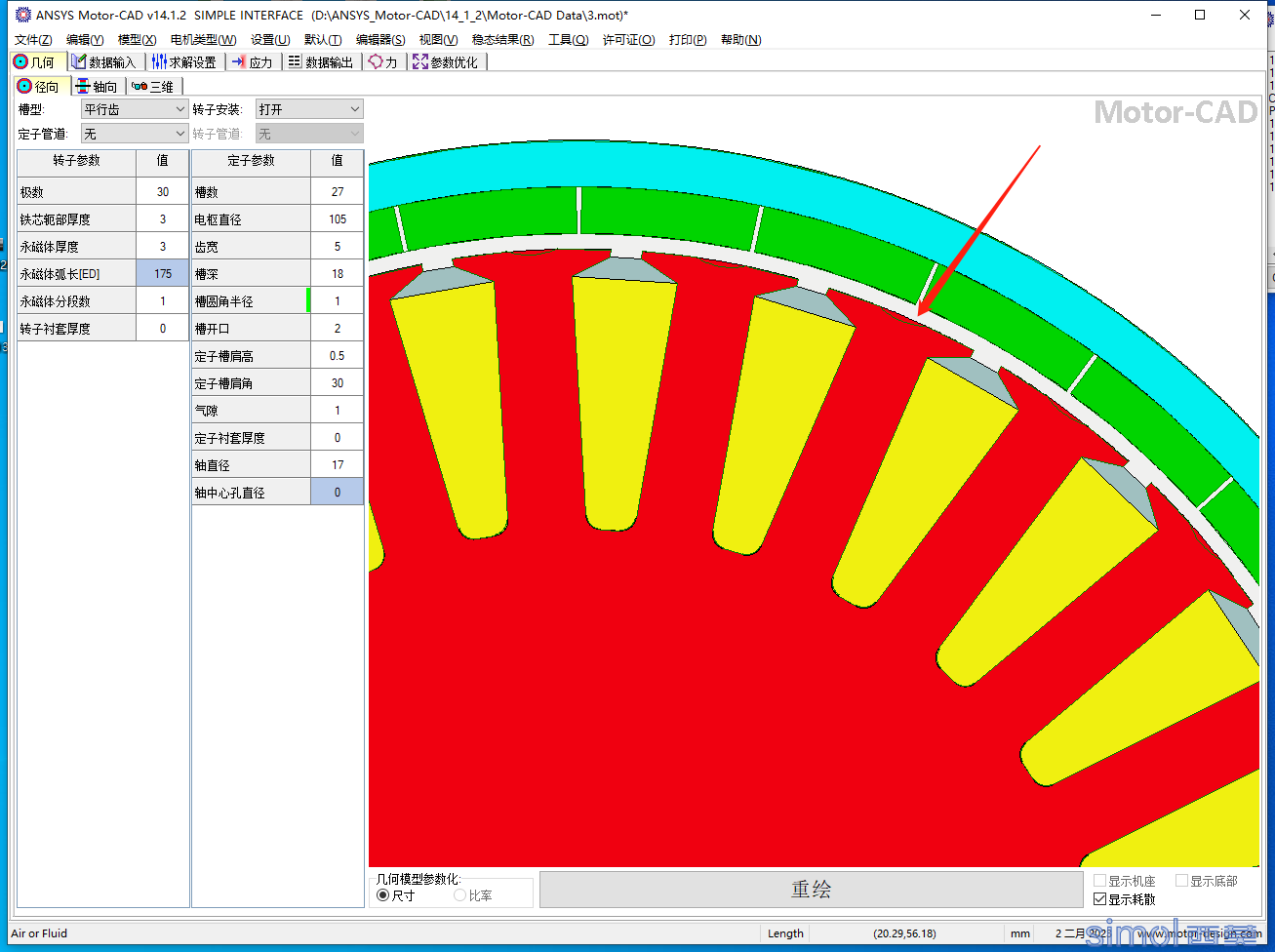Expand the 转子安装 dropdown
Image resolution: width=1275 pixels, height=952 pixels.
pyautogui.click(x=309, y=109)
